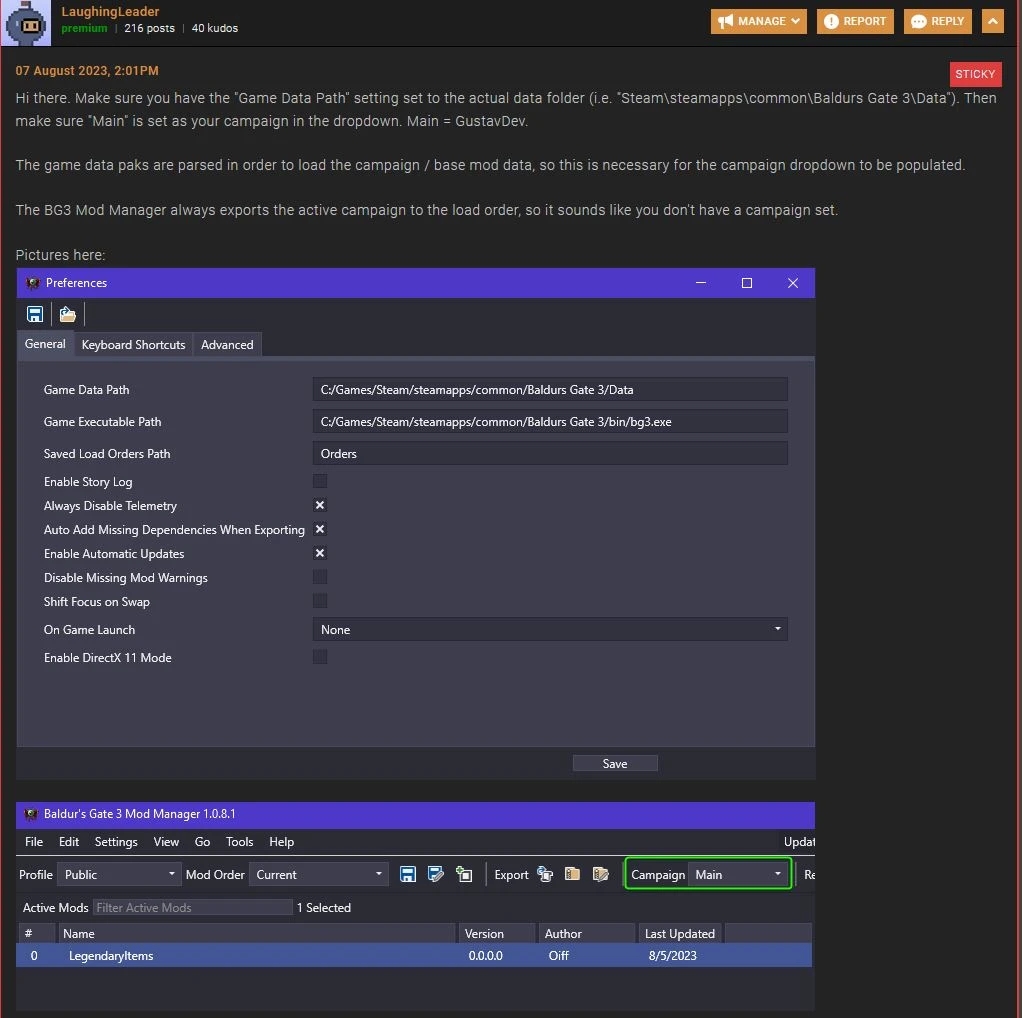Screen dimensions: 1022x1018
Task: Open the File menu
Action: [34, 841]
